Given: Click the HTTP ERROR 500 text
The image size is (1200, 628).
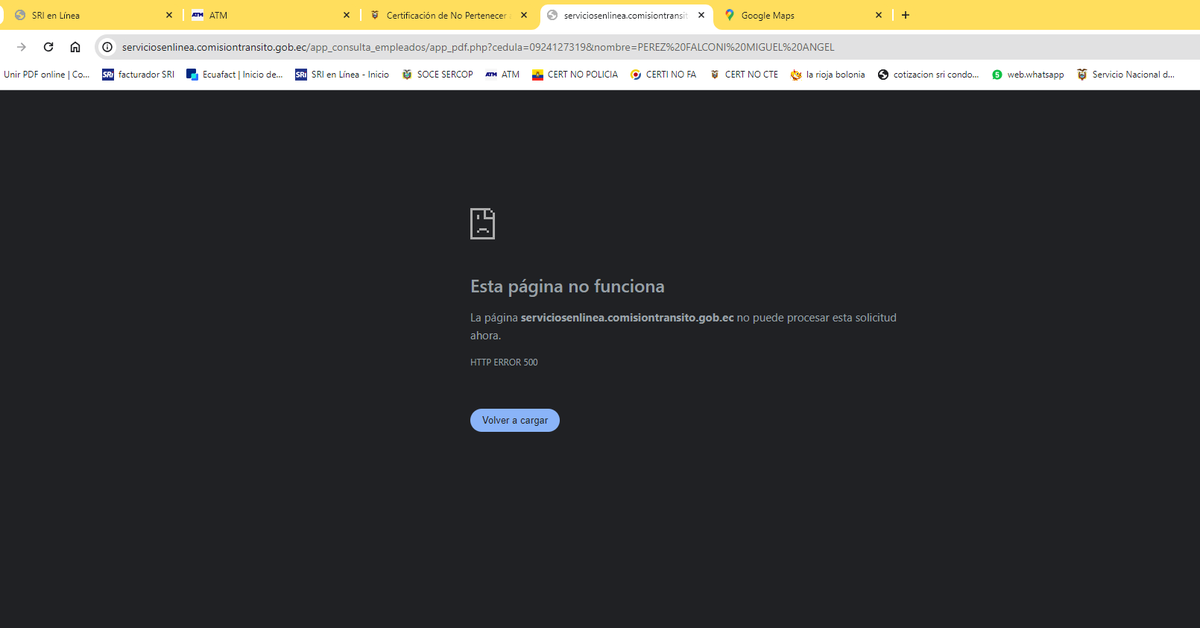Looking at the screenshot, I should point(504,362).
